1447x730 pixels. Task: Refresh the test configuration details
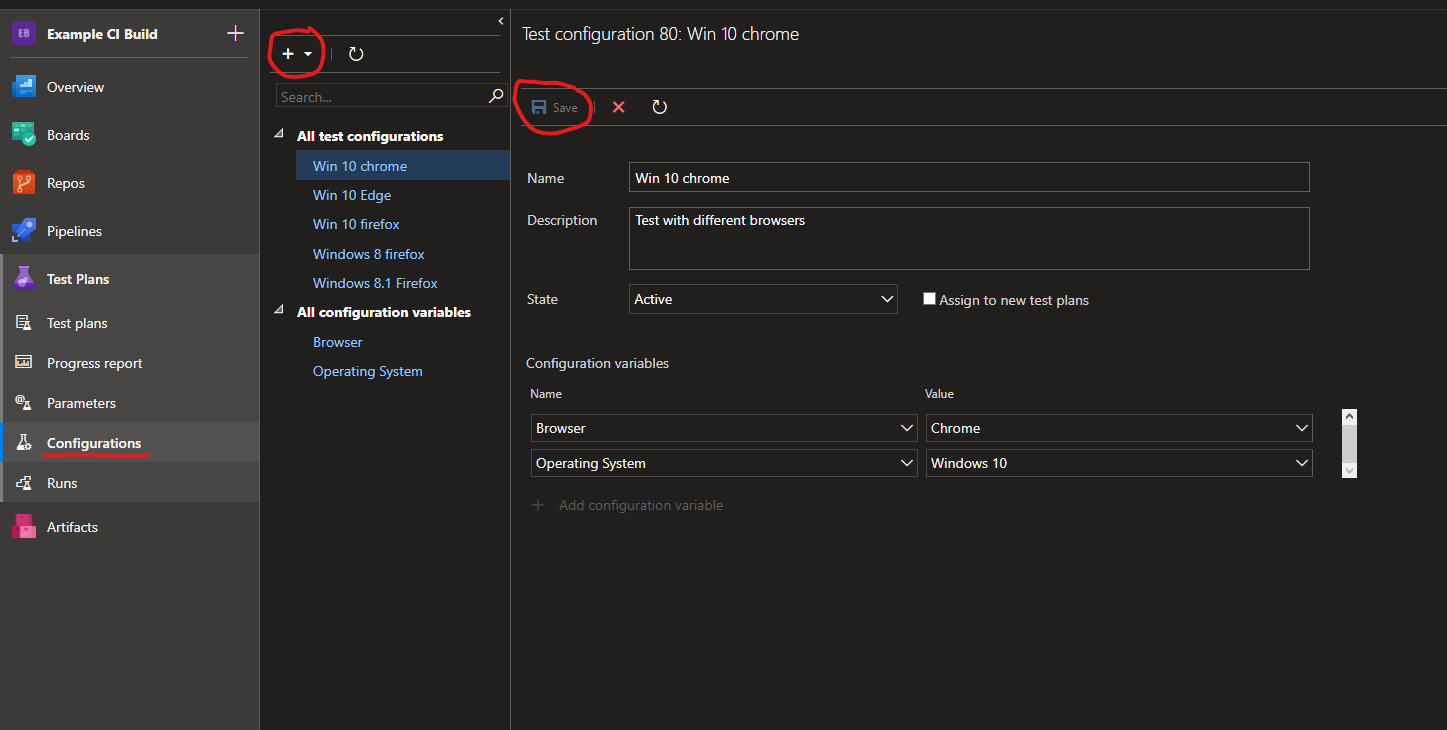(x=659, y=107)
